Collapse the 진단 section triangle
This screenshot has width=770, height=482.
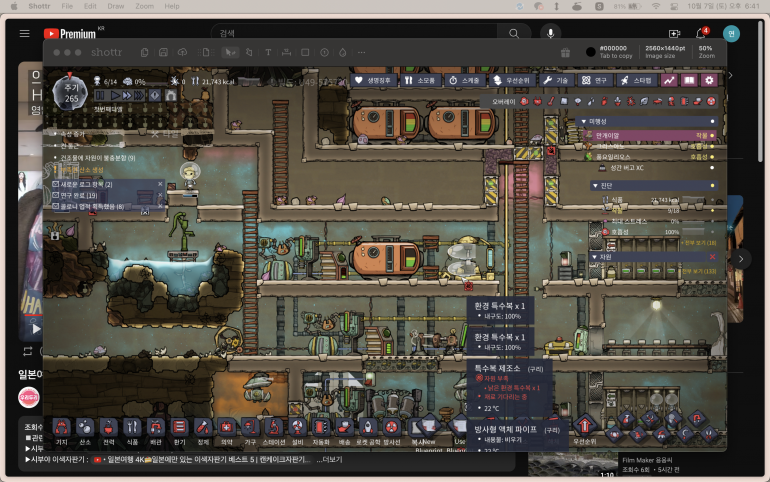pyautogui.click(x=595, y=186)
